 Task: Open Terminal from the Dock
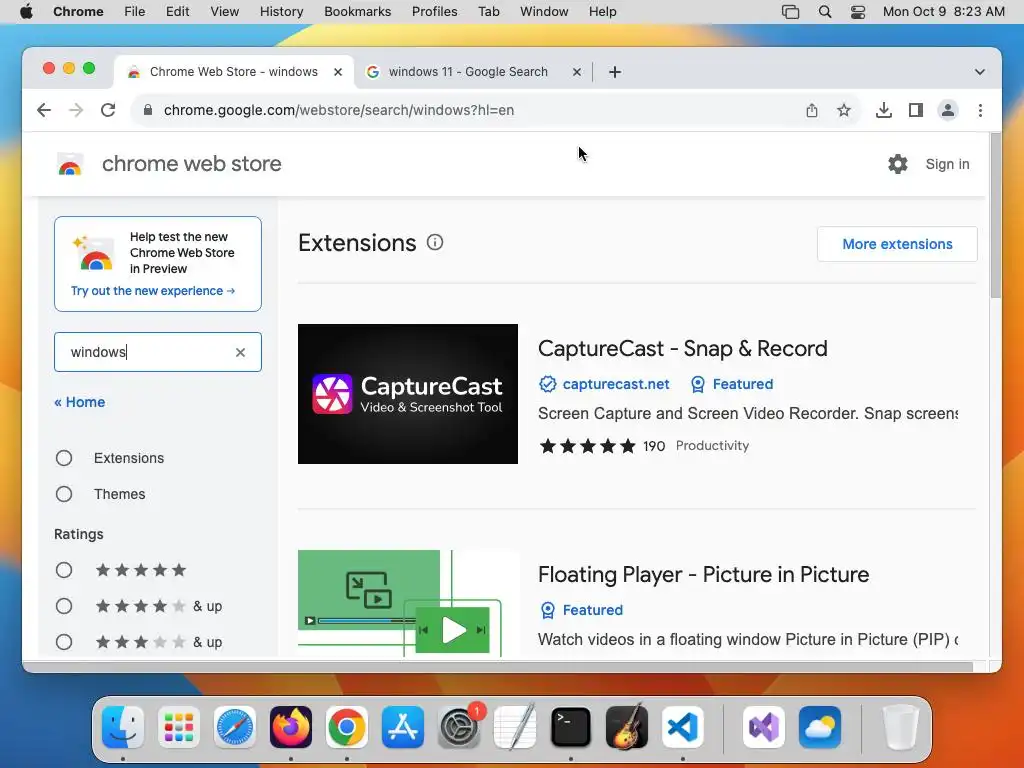click(571, 727)
